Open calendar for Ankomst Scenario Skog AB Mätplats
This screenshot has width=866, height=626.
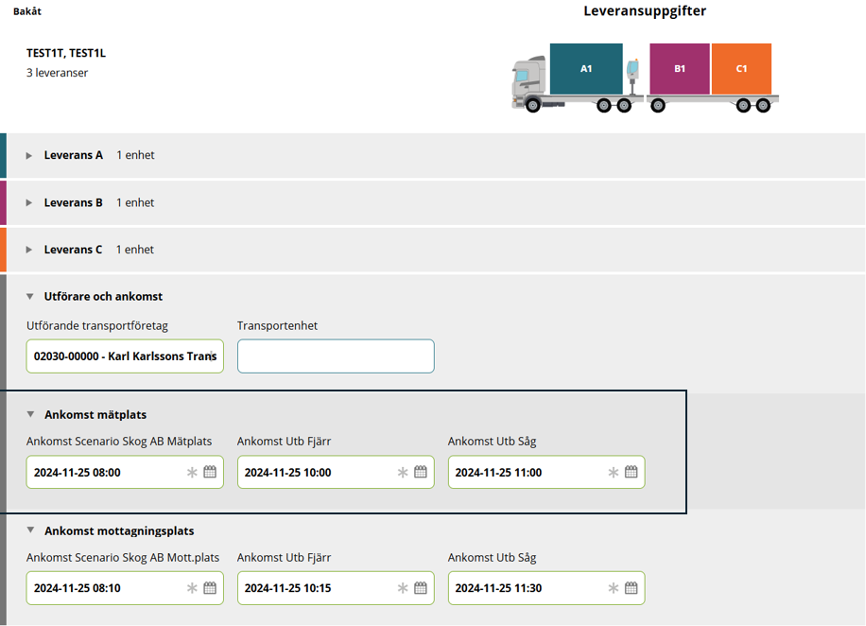210,472
